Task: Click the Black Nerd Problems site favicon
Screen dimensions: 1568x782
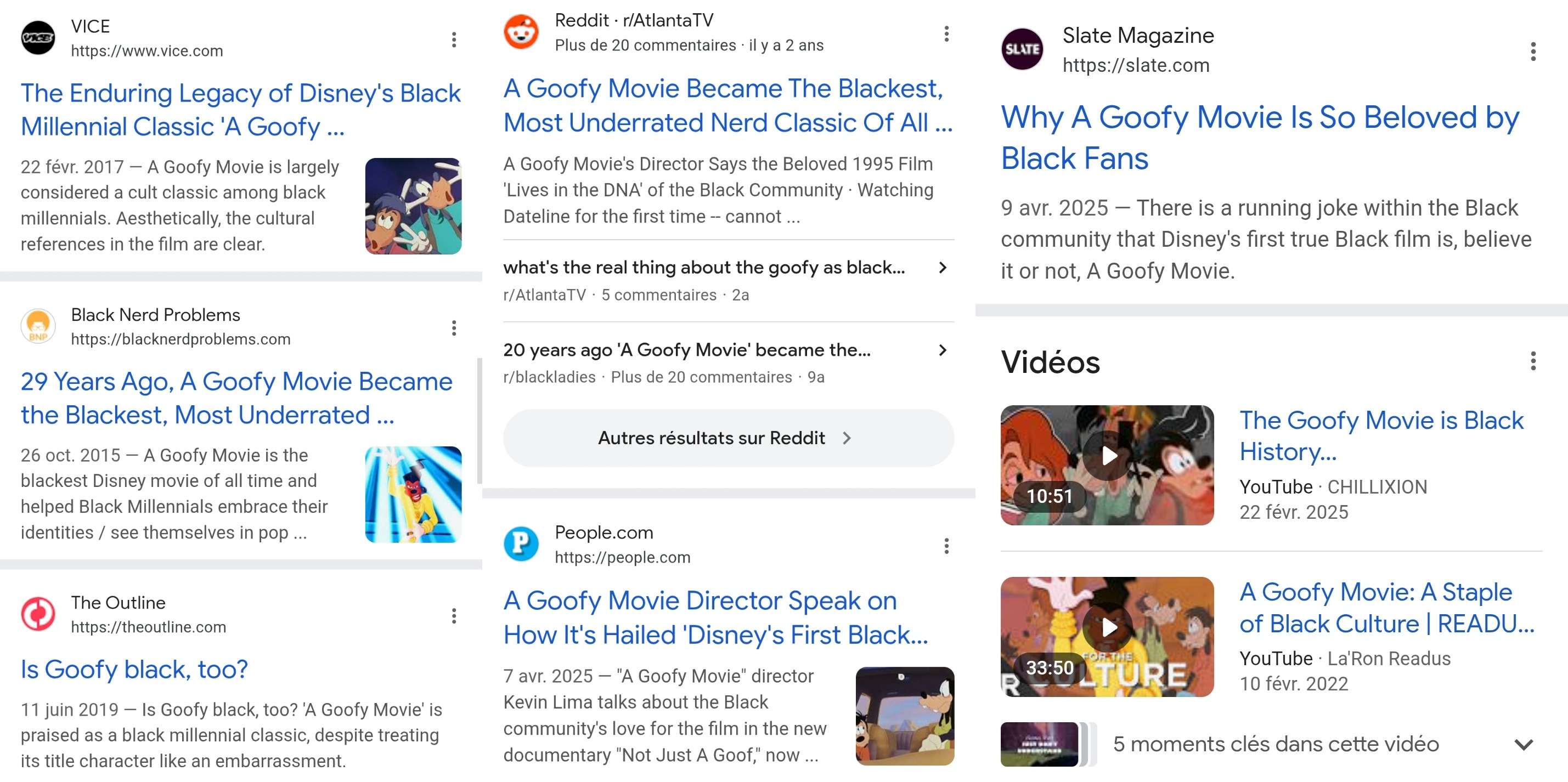Action: tap(38, 326)
